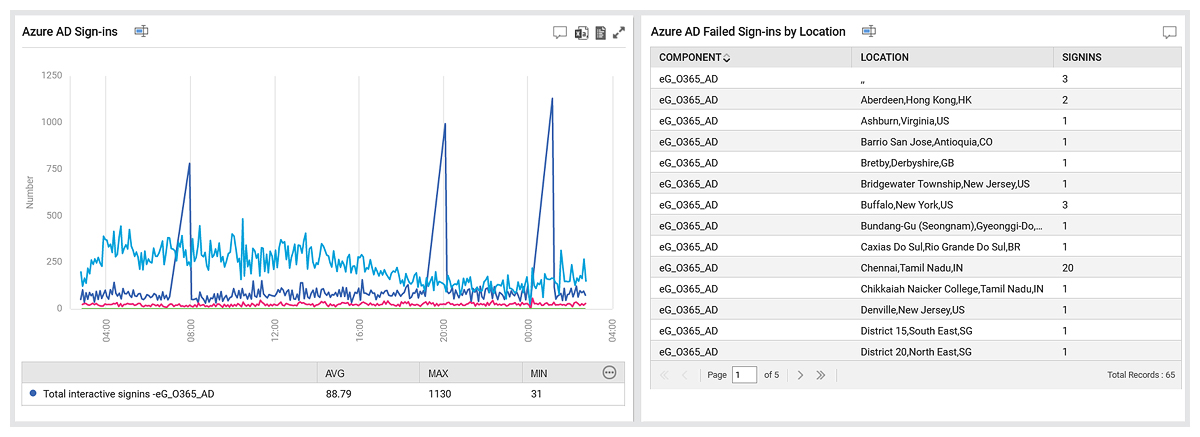Click the page number input field
The image size is (1200, 437).
[745, 375]
